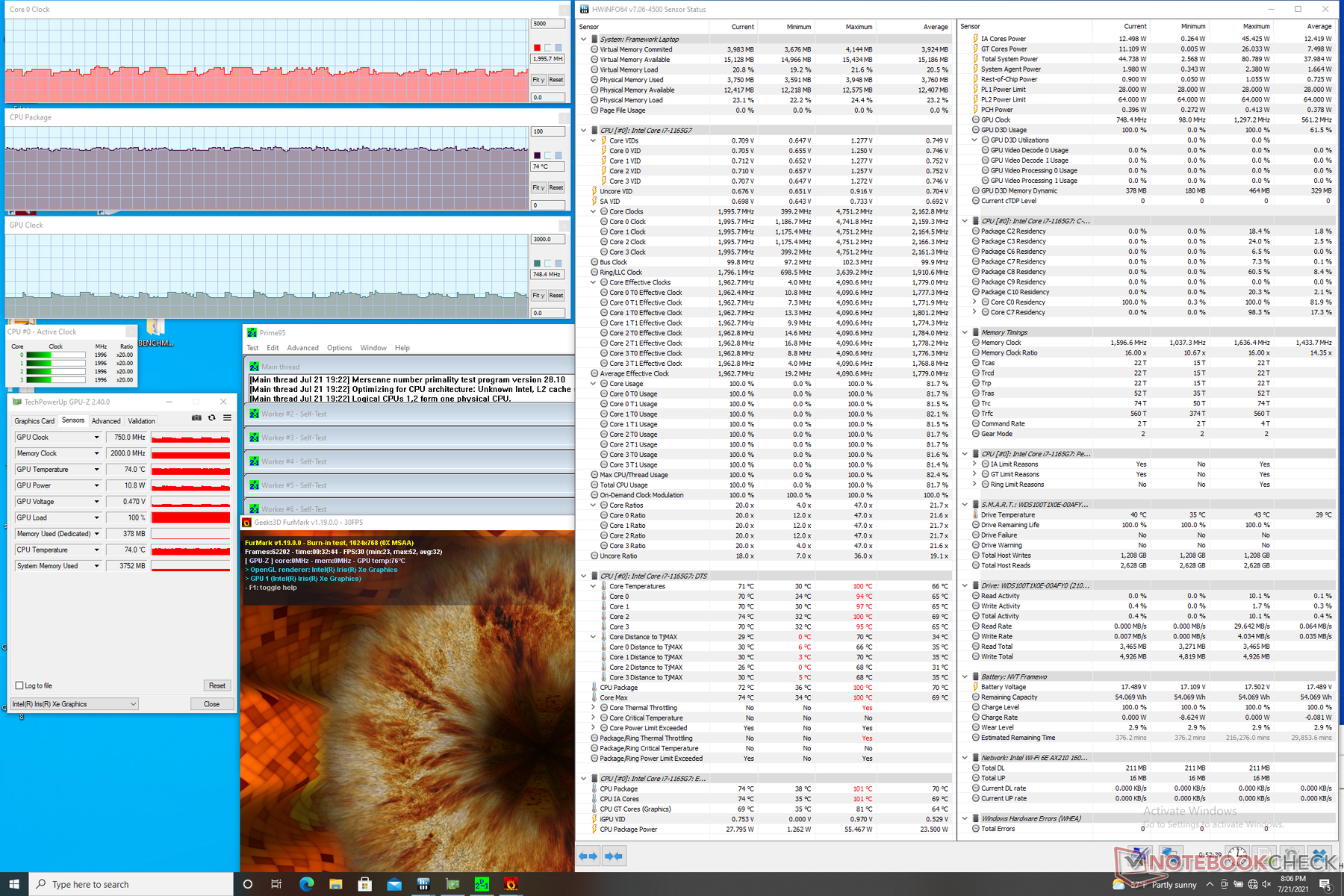The height and width of the screenshot is (896, 1344).
Task: Click HWiNFO close X icon in toolbar
Action: 1320,856
